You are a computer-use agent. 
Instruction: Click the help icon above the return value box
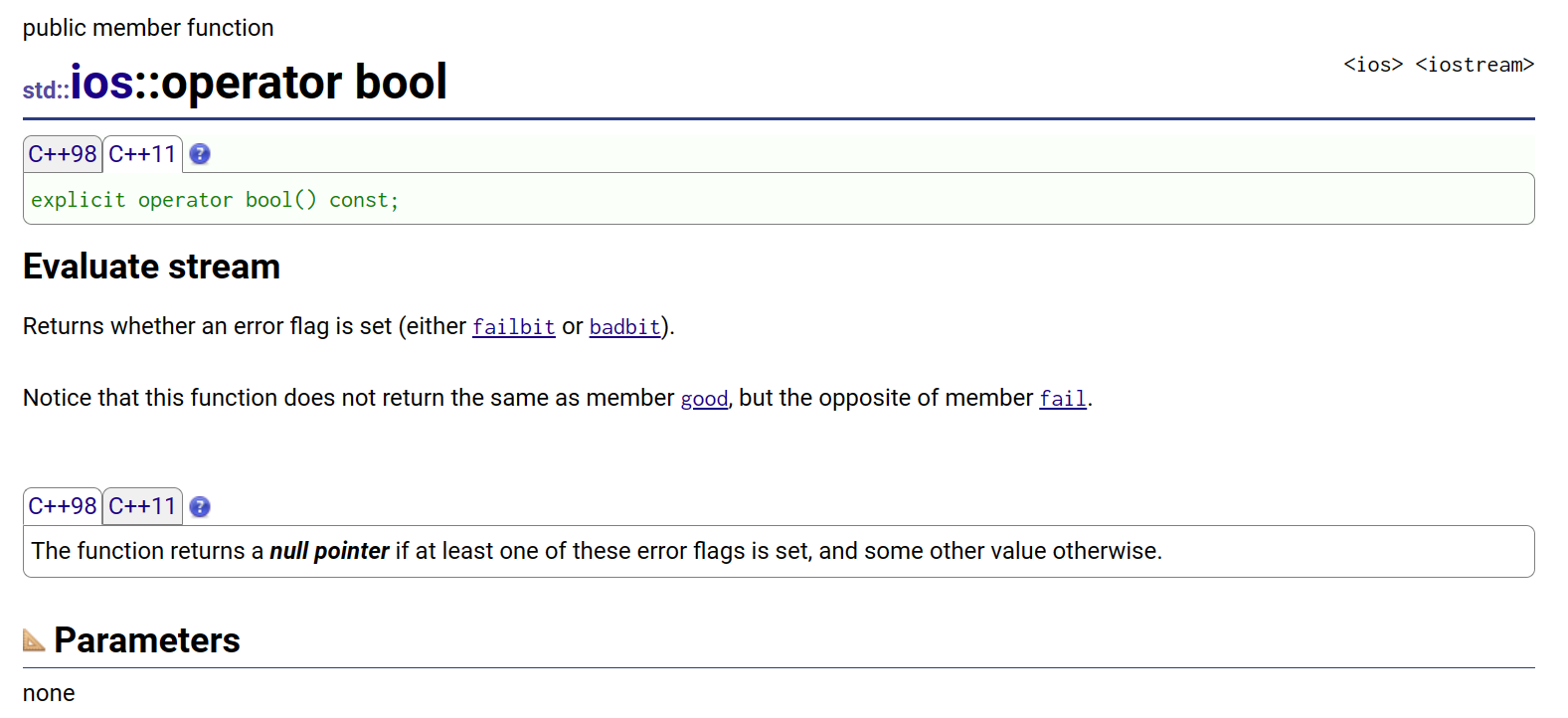(x=200, y=507)
